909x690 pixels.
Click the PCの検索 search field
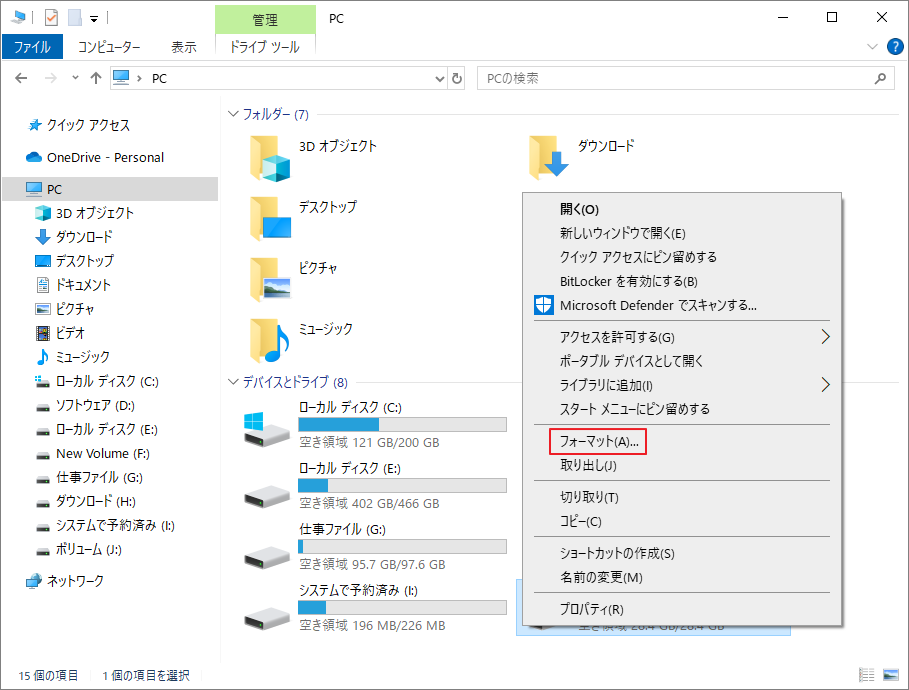tap(686, 78)
